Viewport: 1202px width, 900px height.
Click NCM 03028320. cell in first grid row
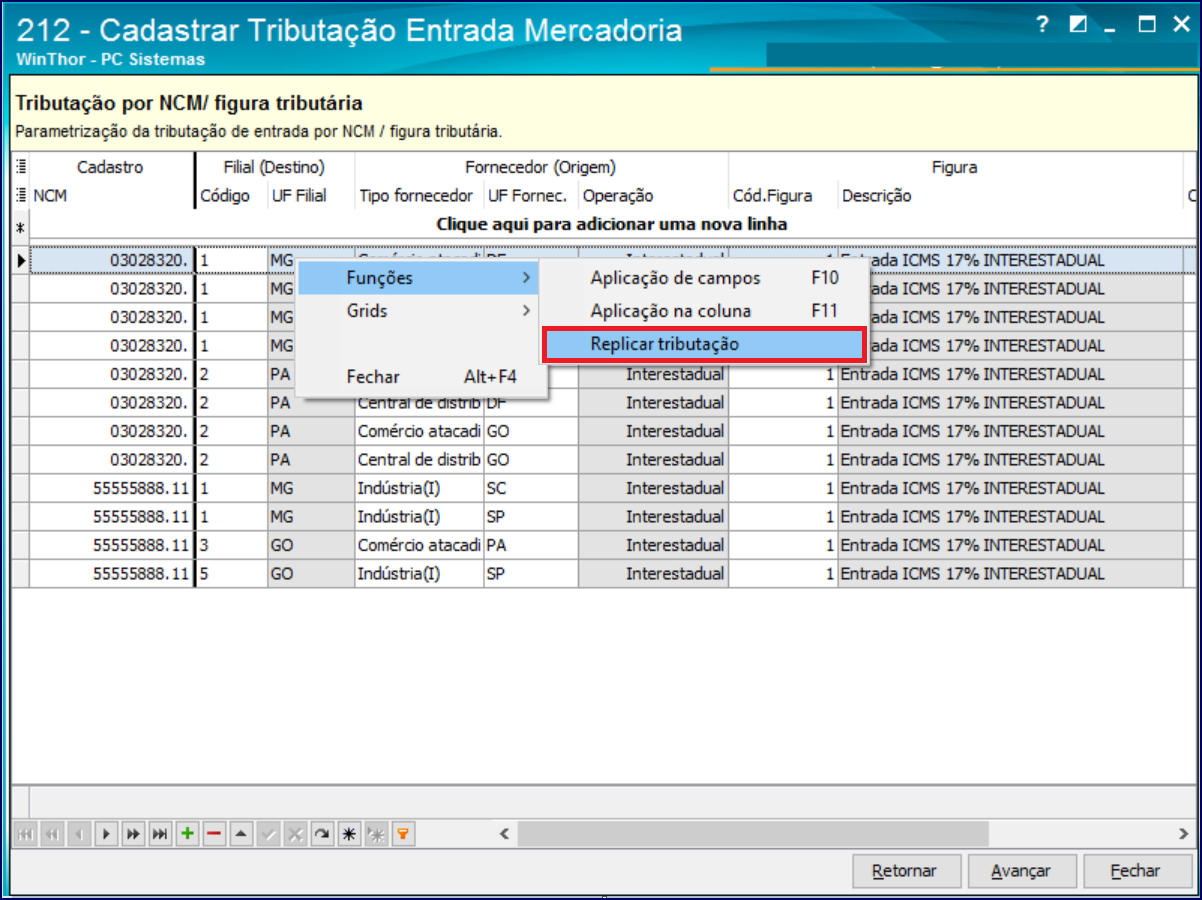112,260
